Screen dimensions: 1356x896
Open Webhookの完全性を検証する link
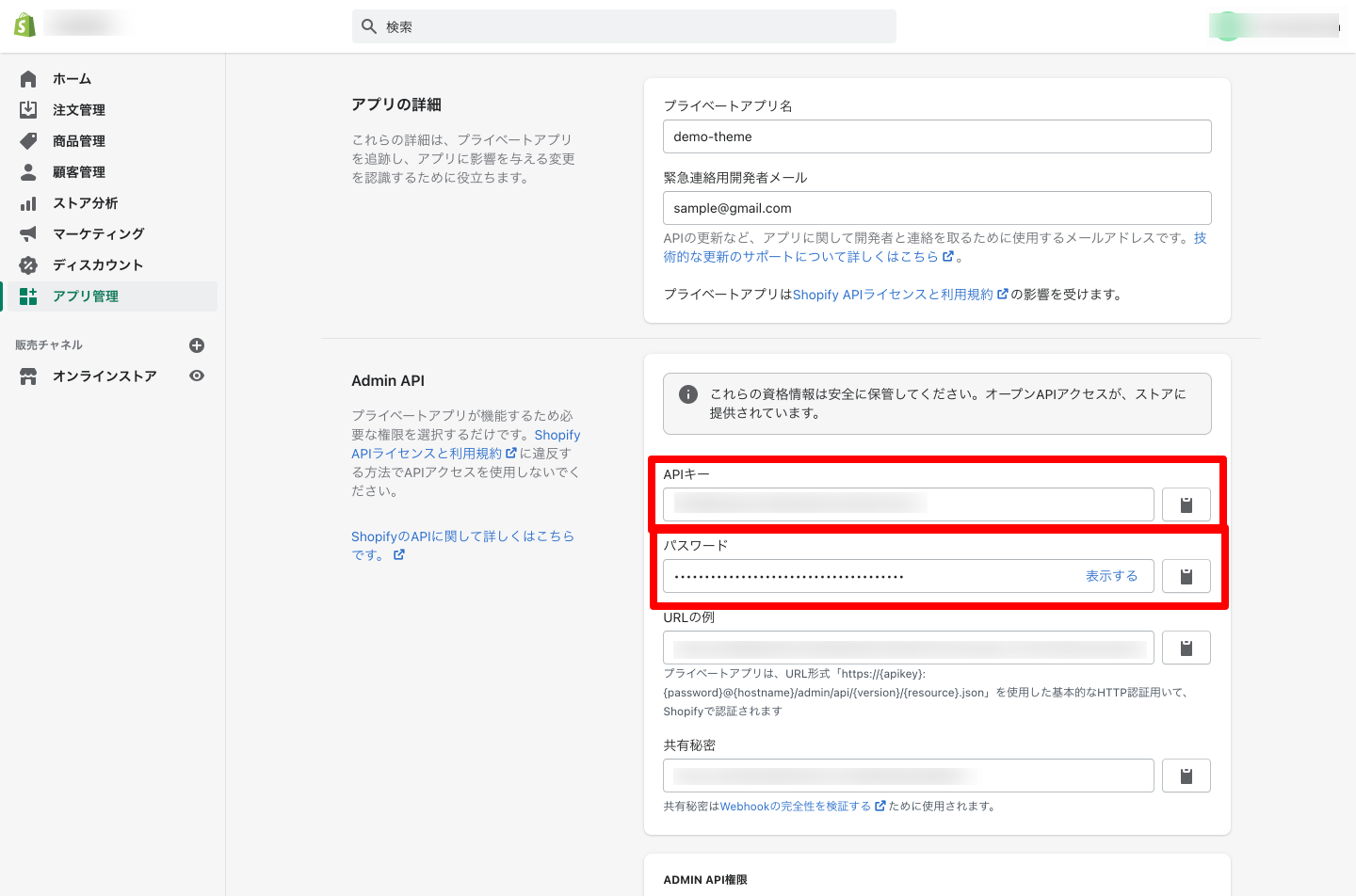[796, 807]
